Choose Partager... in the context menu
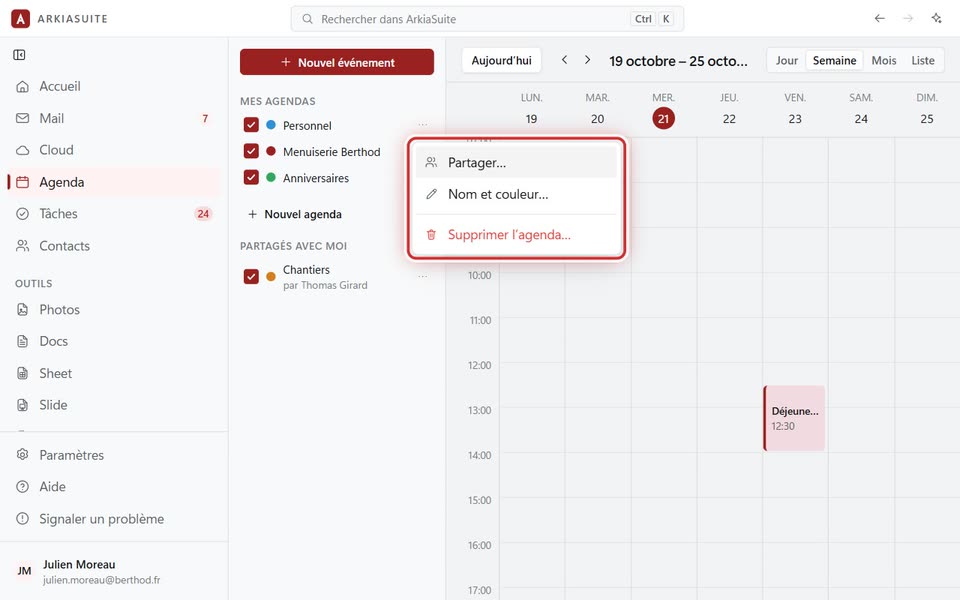Image resolution: width=960 pixels, height=600 pixels. pos(516,162)
